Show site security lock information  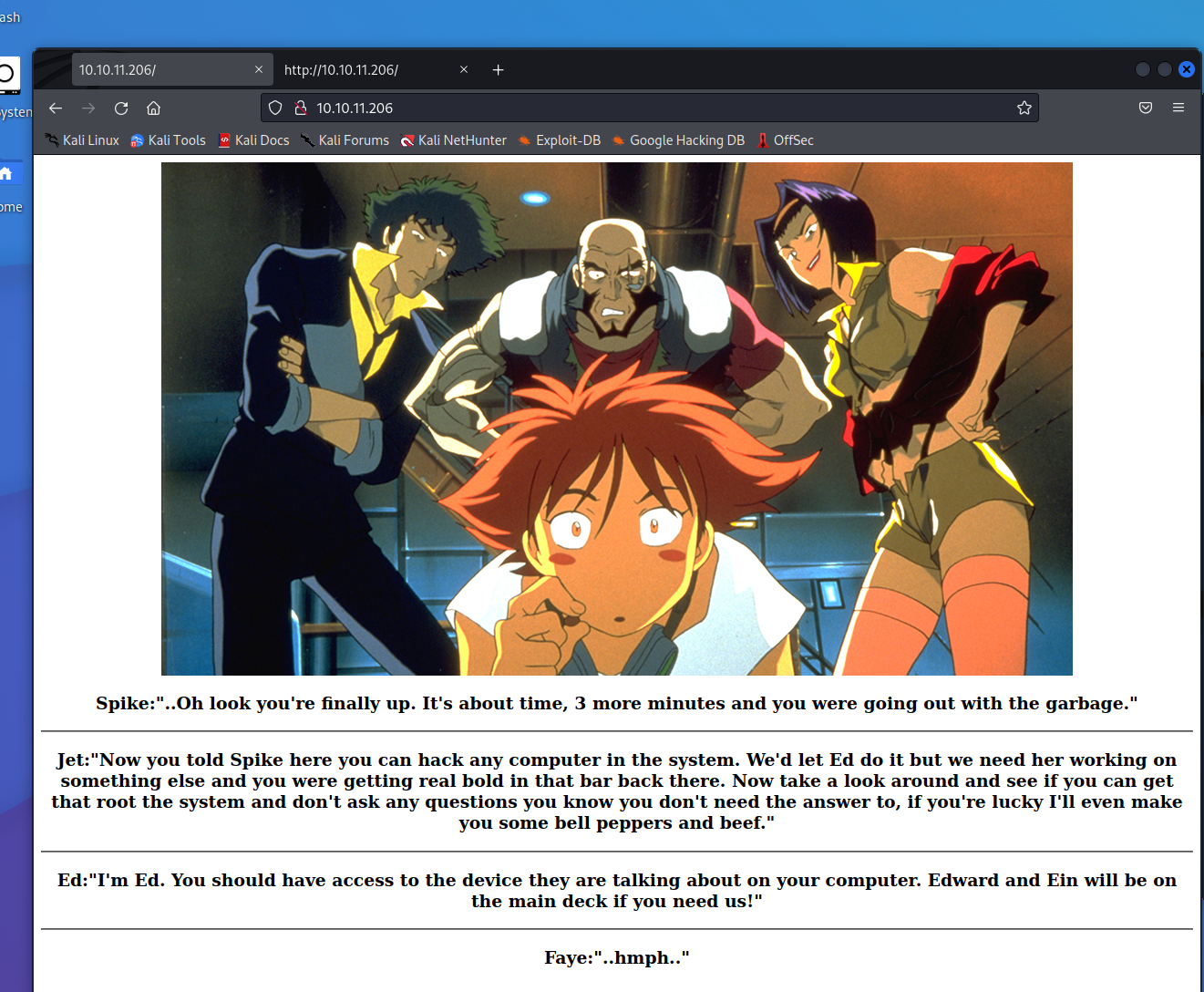[301, 108]
